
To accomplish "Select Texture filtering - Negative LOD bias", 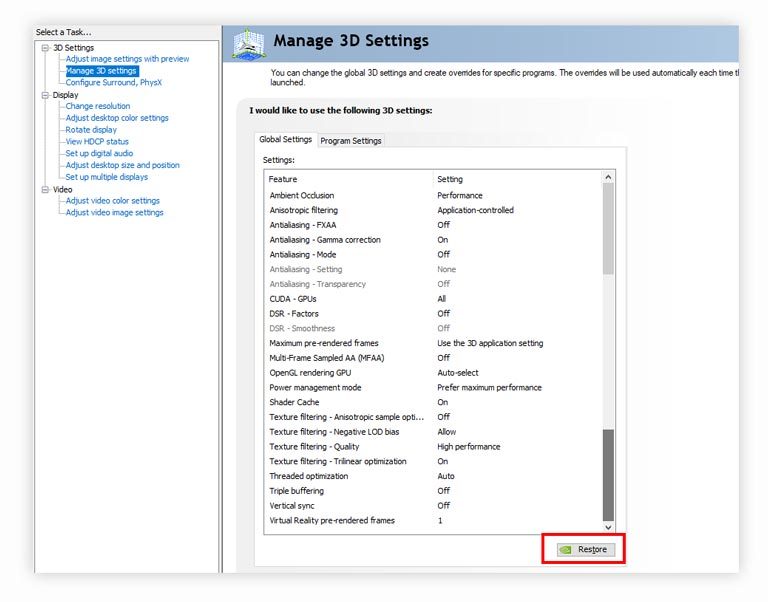I will (433, 432).
